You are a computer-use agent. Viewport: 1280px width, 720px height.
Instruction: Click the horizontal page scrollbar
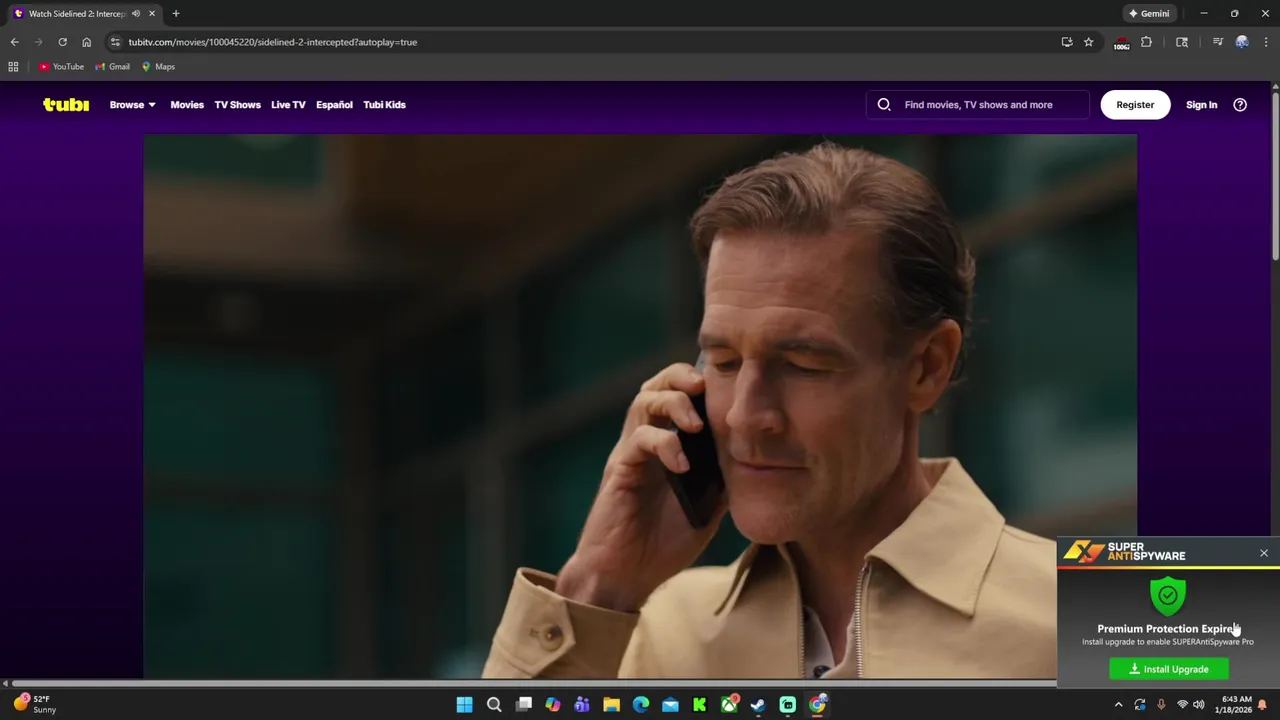534,684
